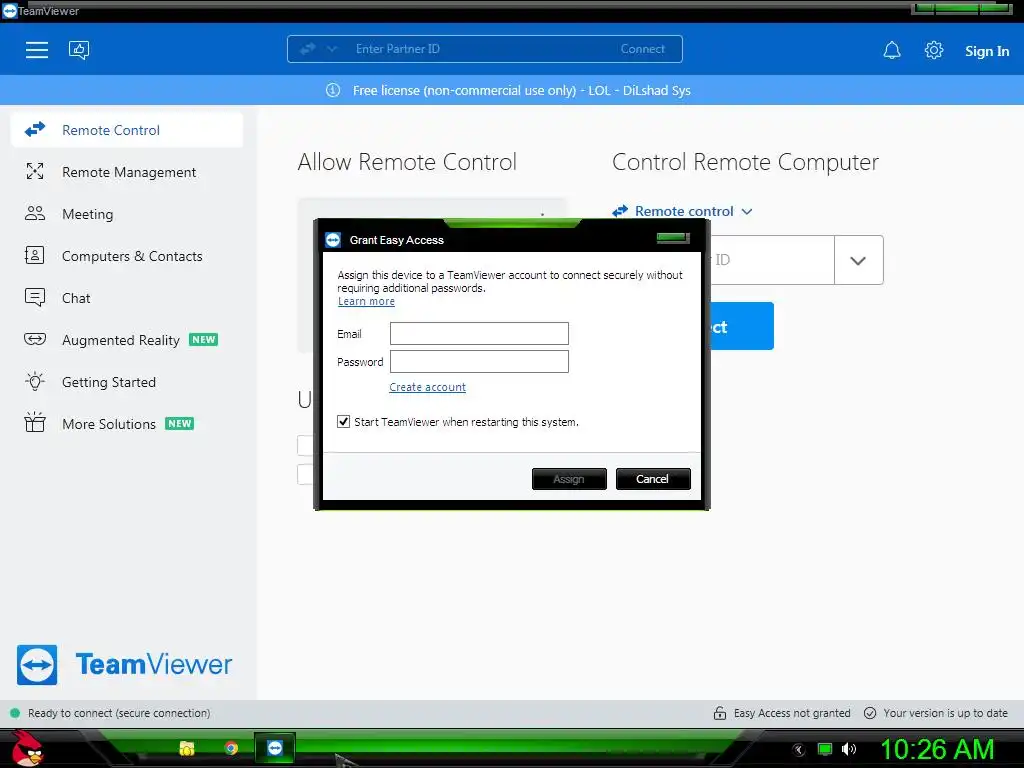This screenshot has width=1024, height=768.
Task: Click Cancel in Grant Easy Access dialog
Action: (652, 479)
